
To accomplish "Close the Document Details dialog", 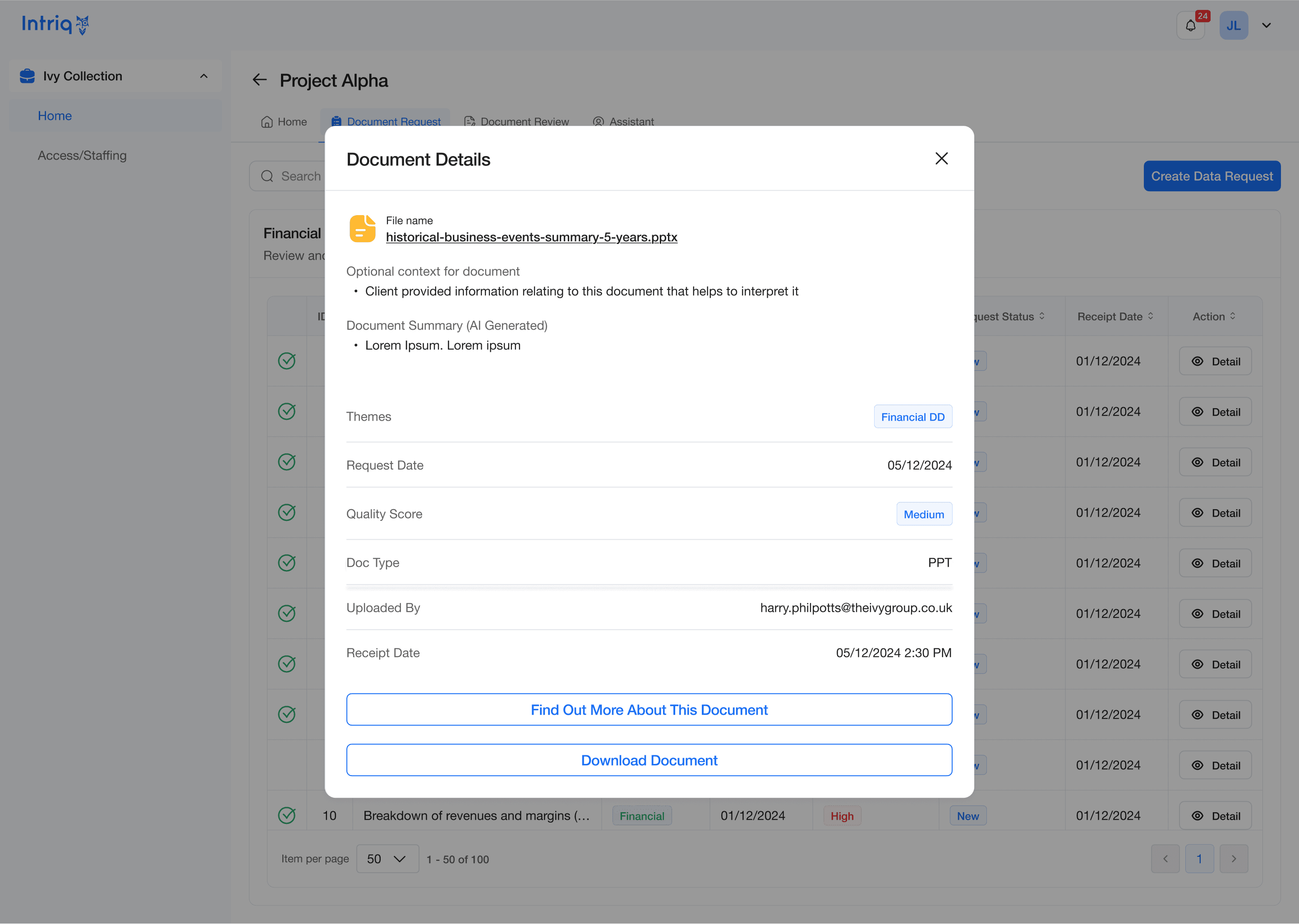I will click(x=941, y=159).
